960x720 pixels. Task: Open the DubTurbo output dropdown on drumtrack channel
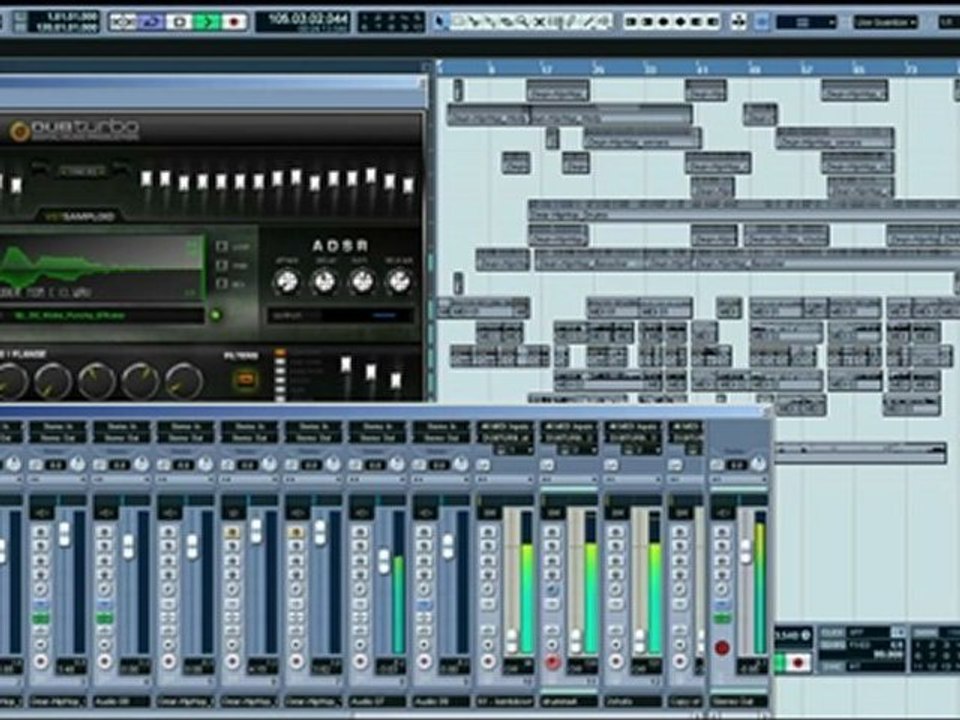[x=568, y=438]
